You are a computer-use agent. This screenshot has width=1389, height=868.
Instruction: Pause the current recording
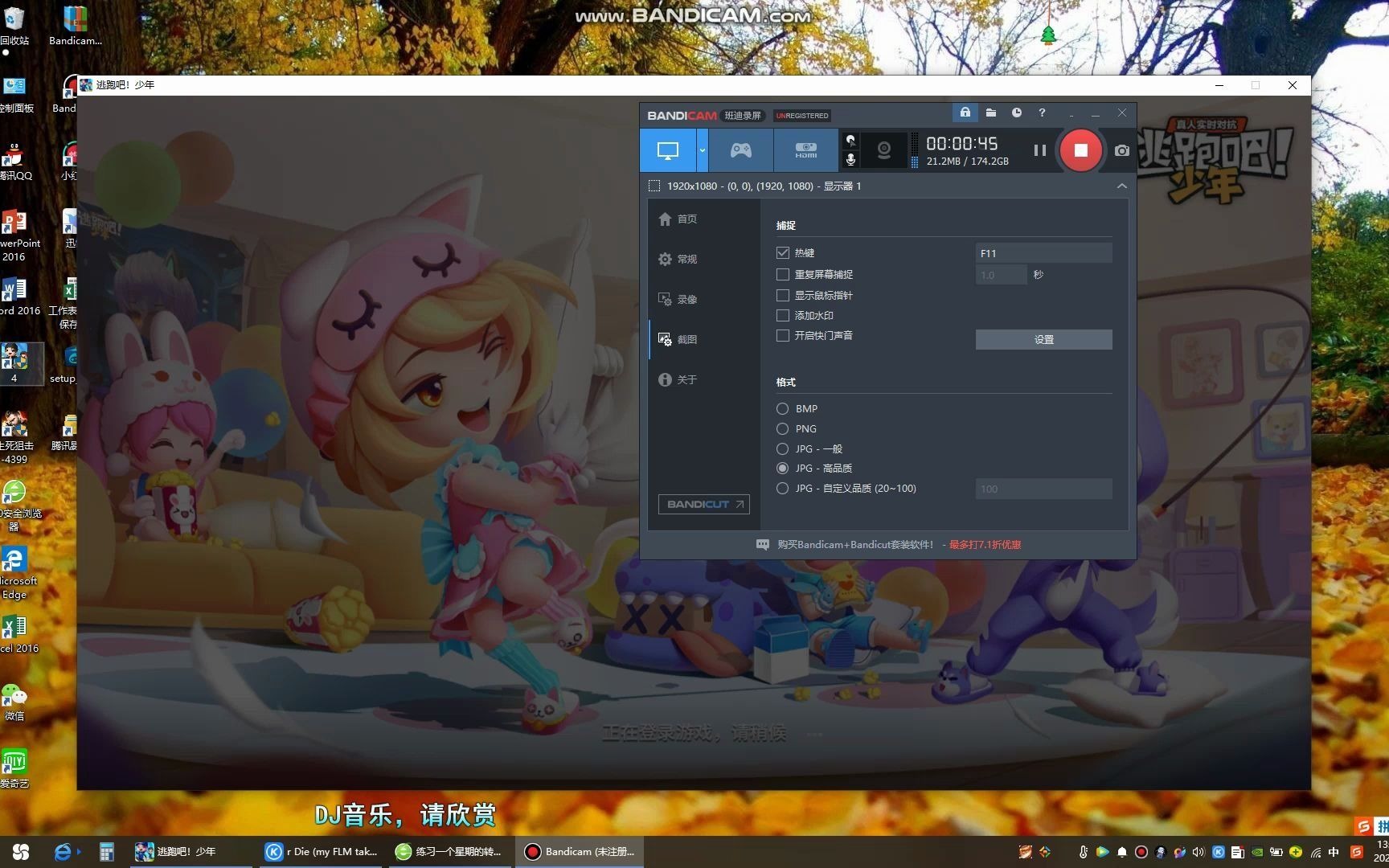1039,150
